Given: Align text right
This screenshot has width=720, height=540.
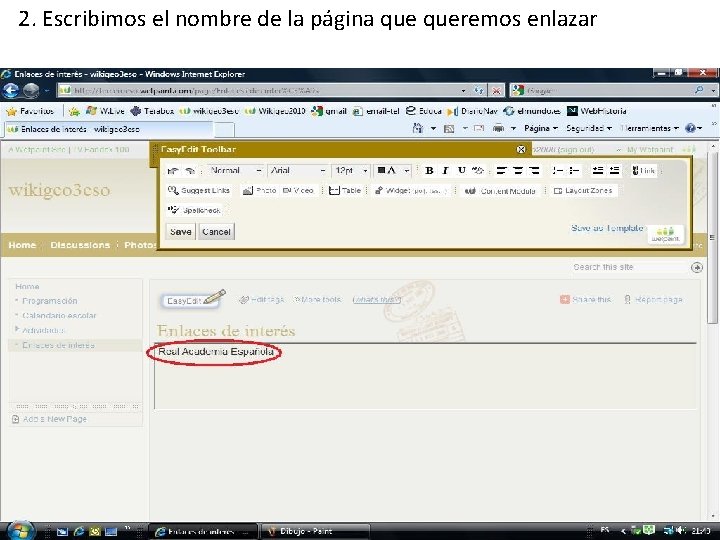Looking at the screenshot, I should coord(534,170).
